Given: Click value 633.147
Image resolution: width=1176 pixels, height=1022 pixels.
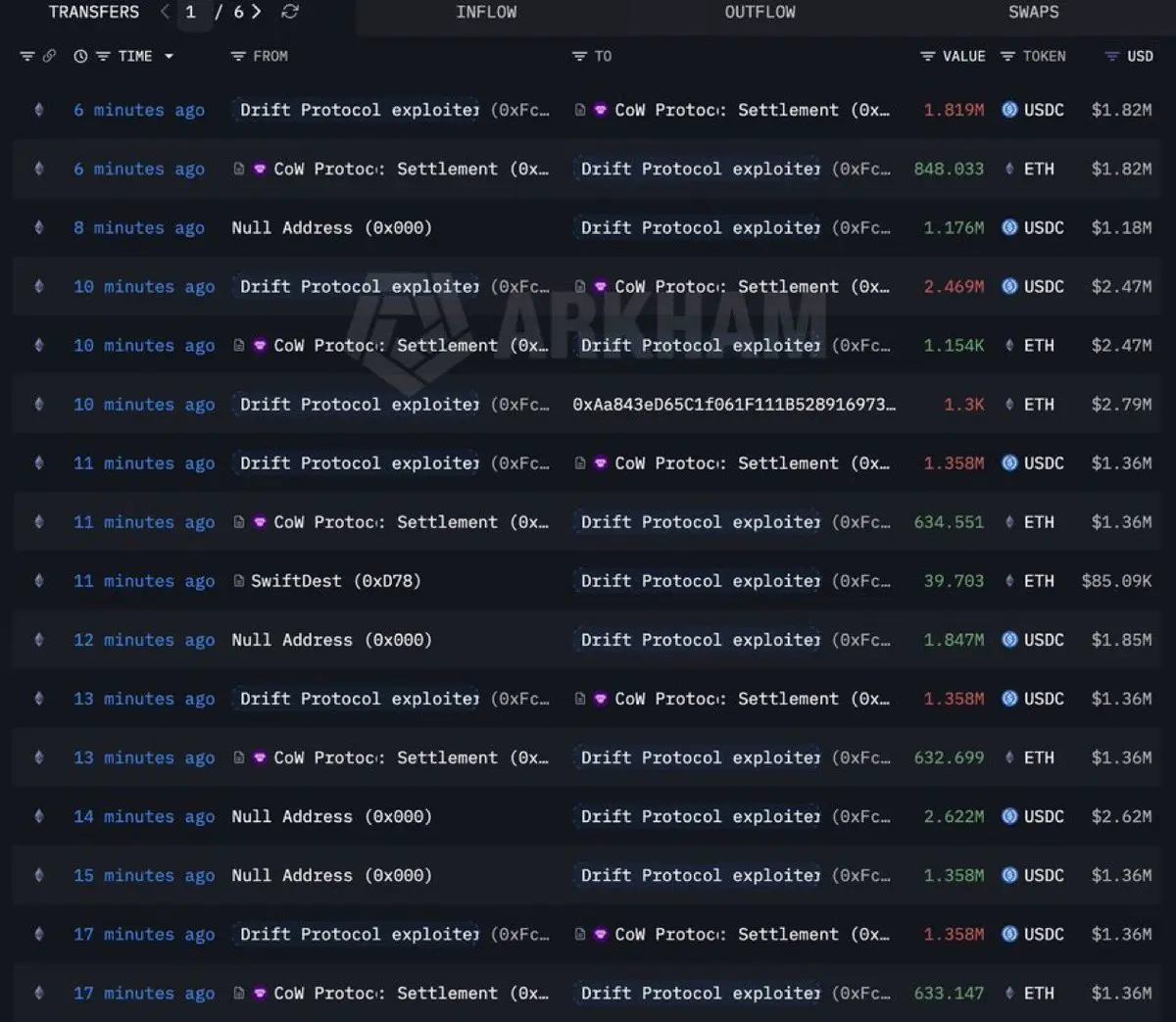Looking at the screenshot, I should click(x=949, y=993).
